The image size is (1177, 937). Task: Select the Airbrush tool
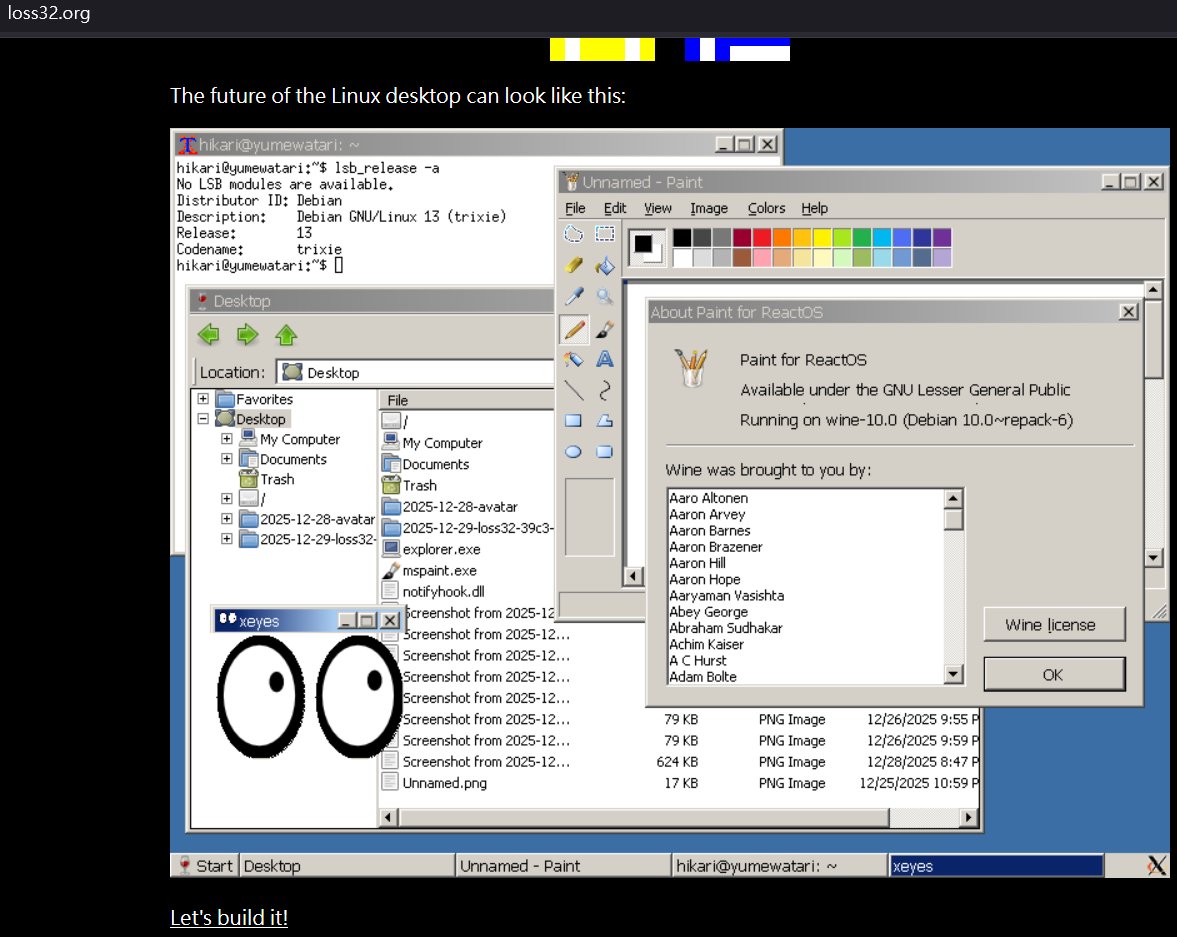[x=574, y=359]
